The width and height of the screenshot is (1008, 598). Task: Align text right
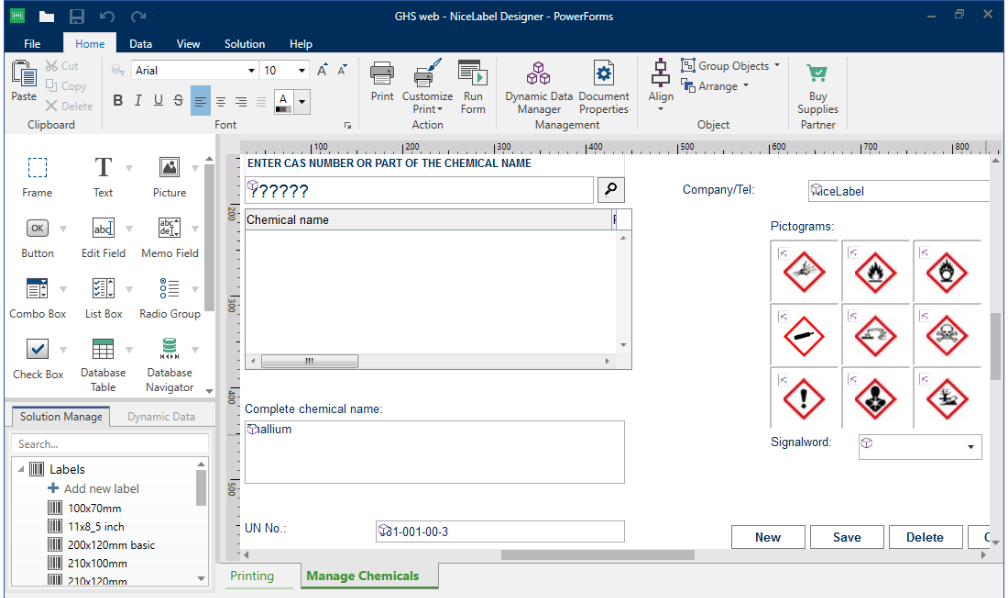coord(240,102)
